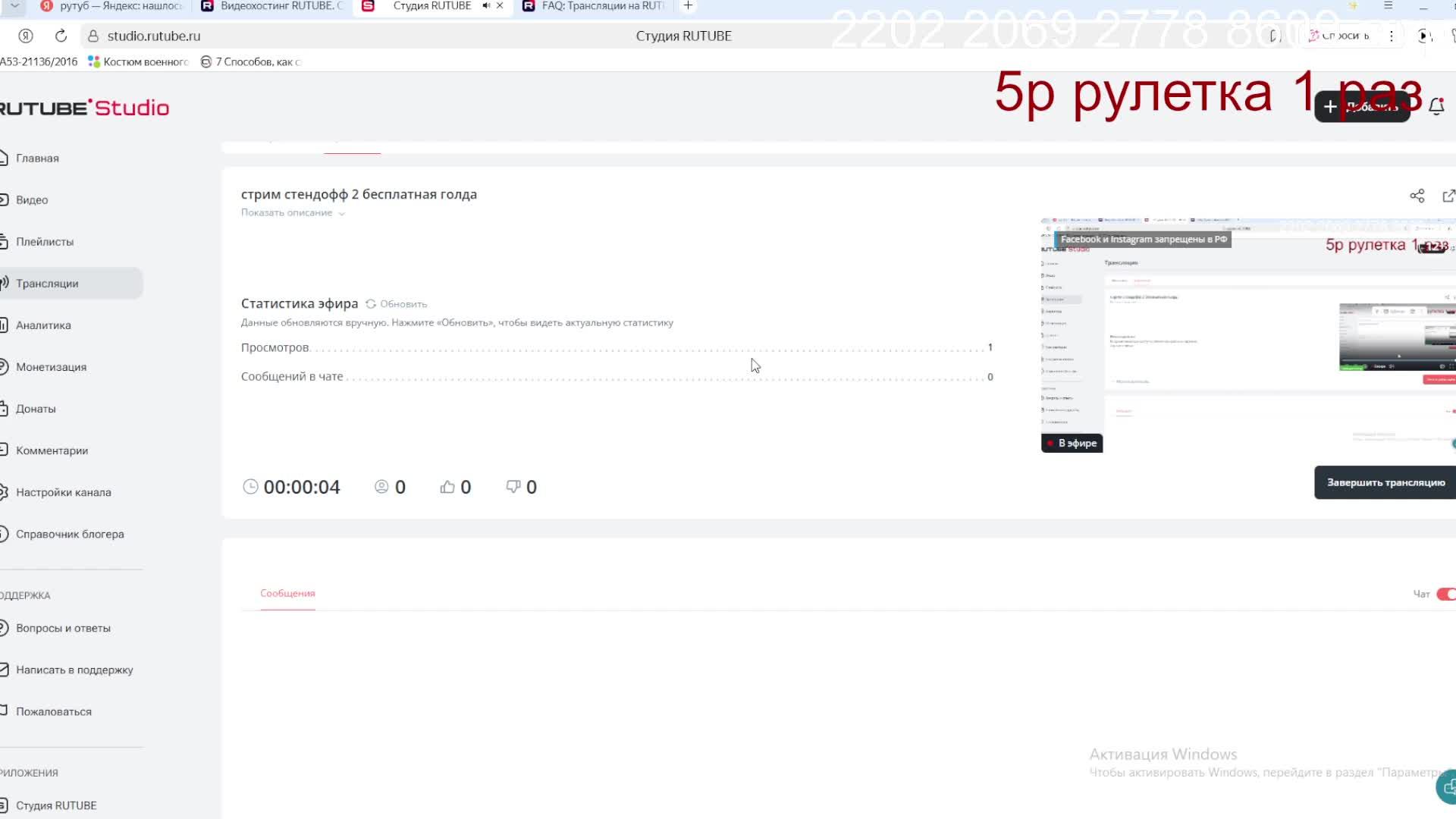1456x819 pixels.
Task: Click the Обновить statistics link
Action: pyautogui.click(x=403, y=304)
